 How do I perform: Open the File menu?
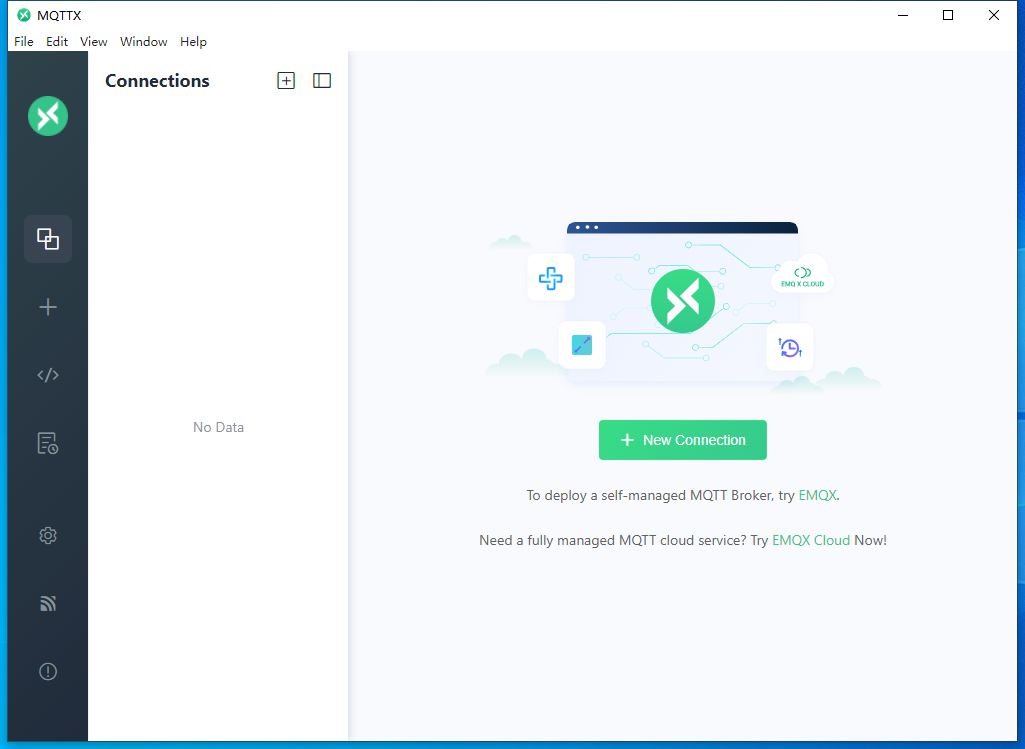pyautogui.click(x=23, y=41)
